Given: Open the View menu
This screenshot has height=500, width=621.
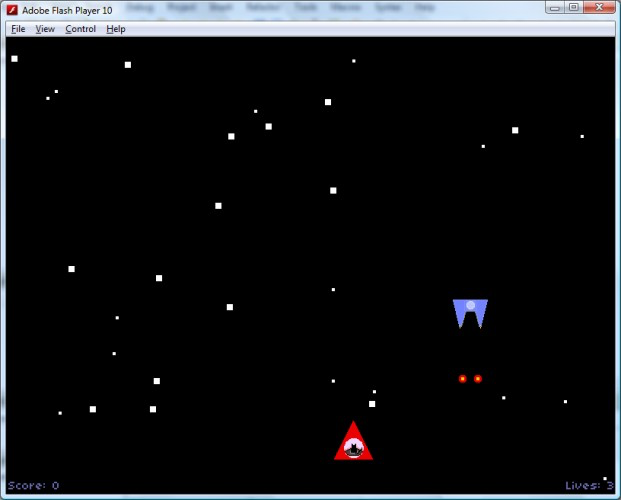Looking at the screenshot, I should point(45,29).
